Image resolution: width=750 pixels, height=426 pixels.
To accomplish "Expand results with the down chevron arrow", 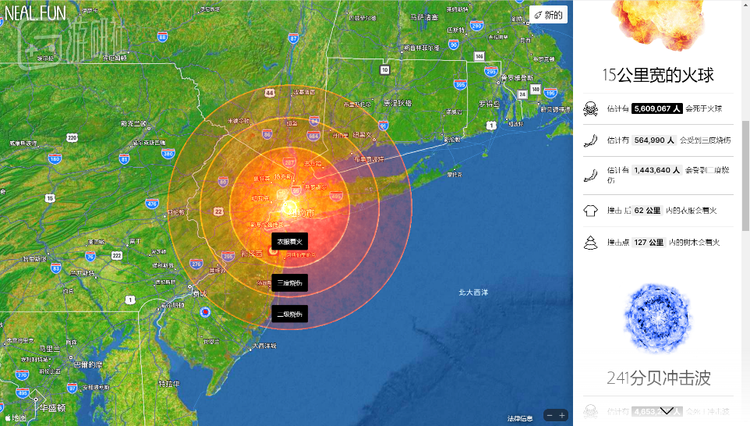I will [666, 411].
